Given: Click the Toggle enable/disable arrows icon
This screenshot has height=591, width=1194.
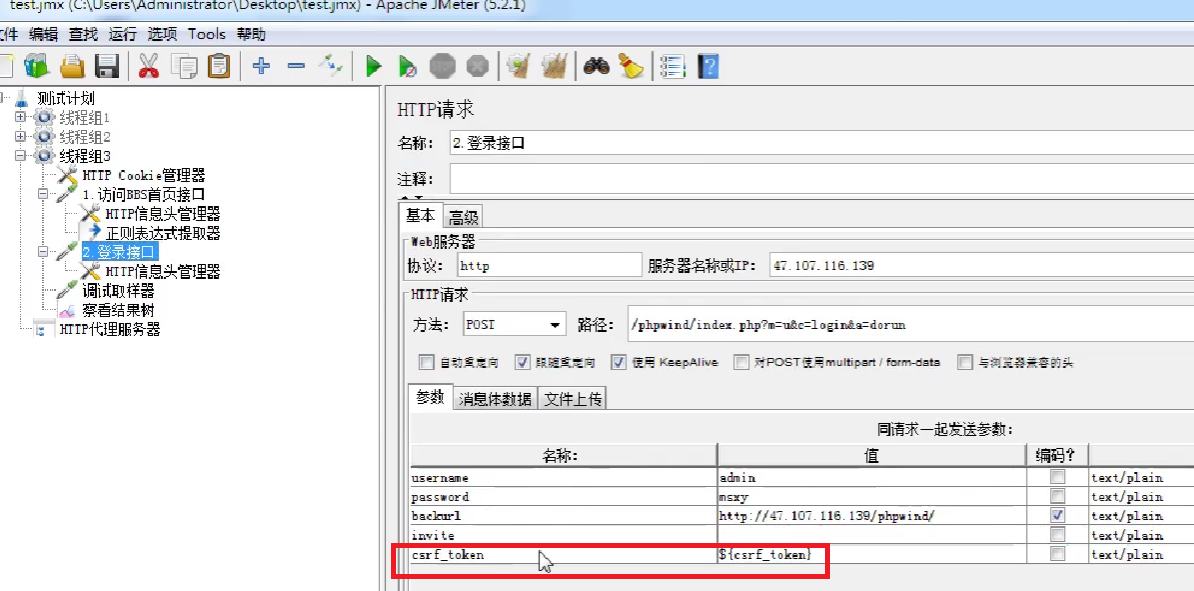Looking at the screenshot, I should (x=331, y=66).
